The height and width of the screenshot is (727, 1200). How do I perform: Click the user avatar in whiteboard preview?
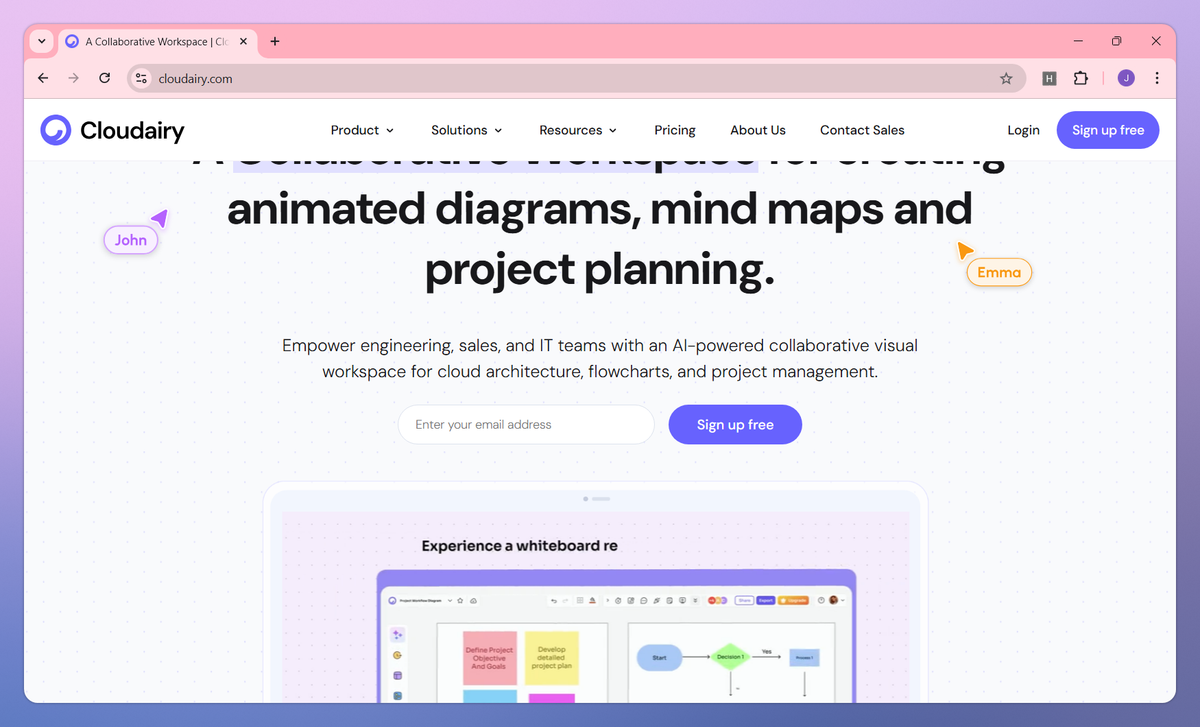(833, 600)
